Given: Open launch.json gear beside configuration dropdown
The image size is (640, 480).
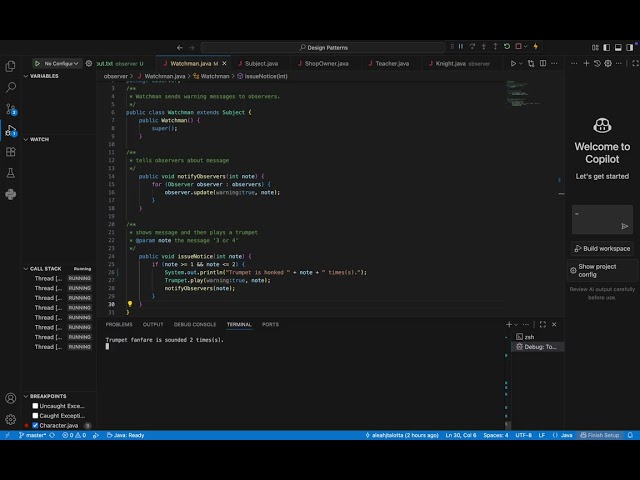Looking at the screenshot, I should click(x=89, y=63).
